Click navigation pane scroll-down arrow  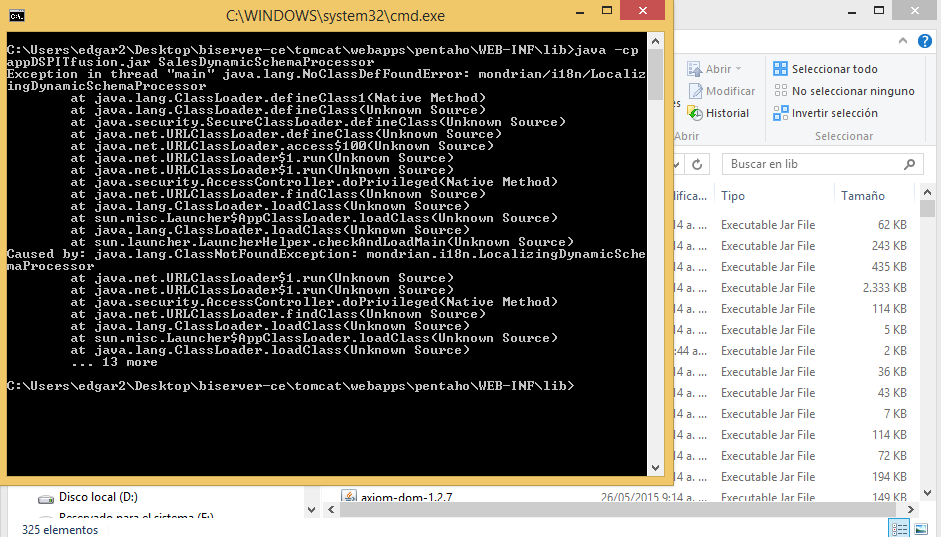coord(311,510)
